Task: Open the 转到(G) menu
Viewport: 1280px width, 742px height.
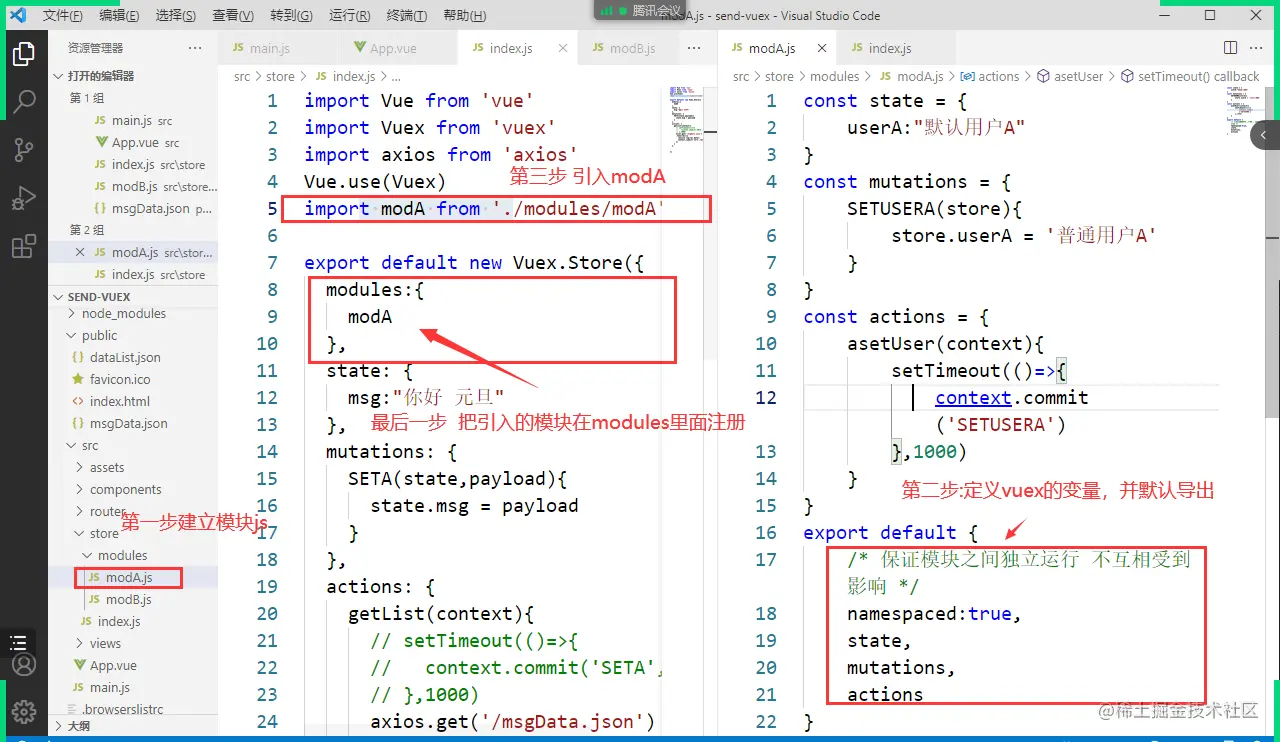Action: pyautogui.click(x=291, y=16)
